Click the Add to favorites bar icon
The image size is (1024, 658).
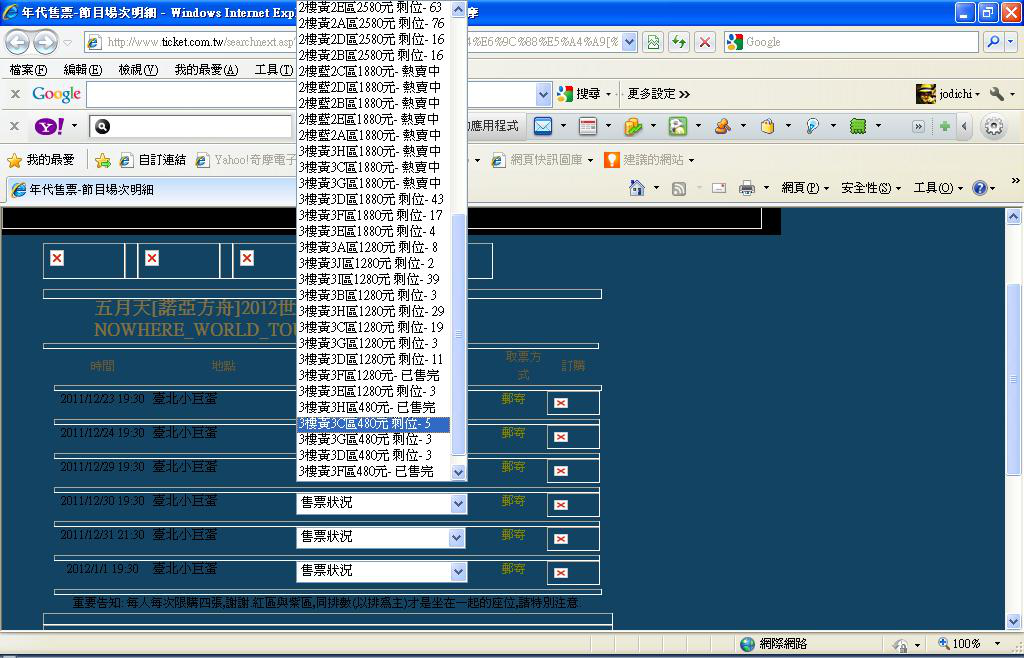click(103, 160)
